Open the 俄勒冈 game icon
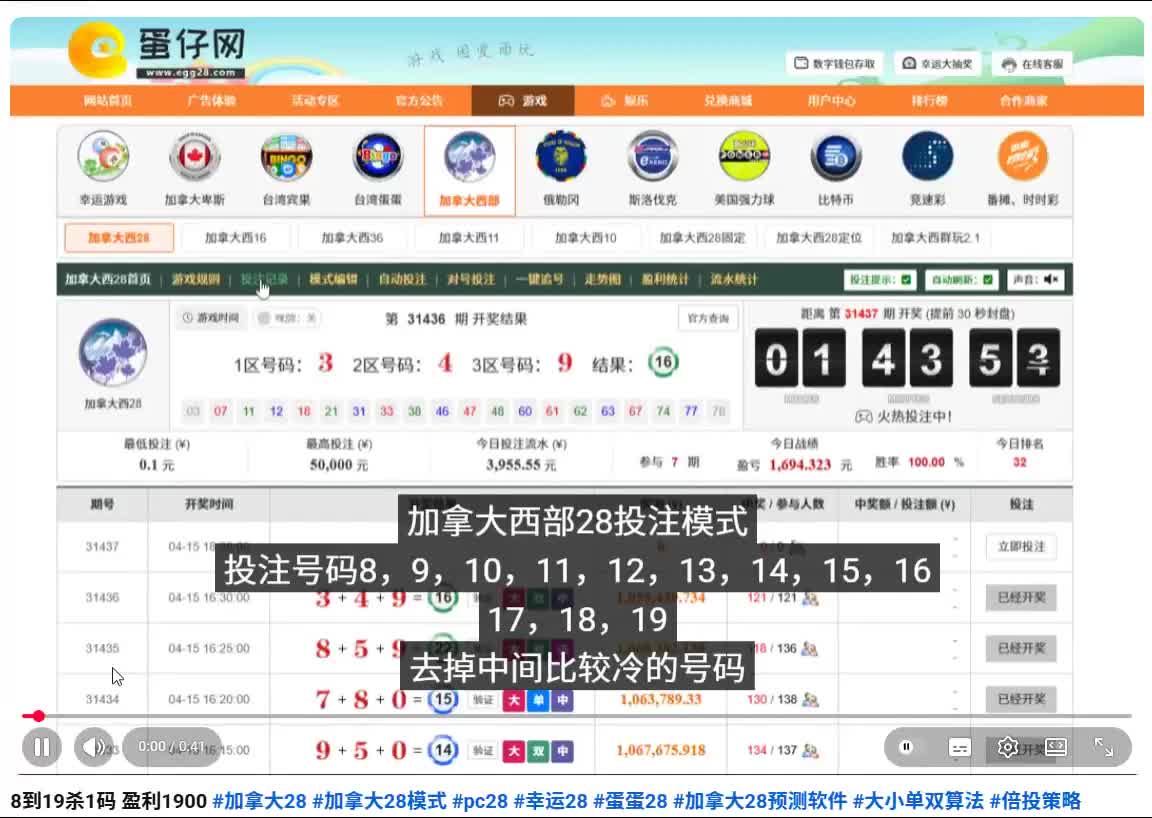This screenshot has height=818, width=1152. click(x=561, y=169)
